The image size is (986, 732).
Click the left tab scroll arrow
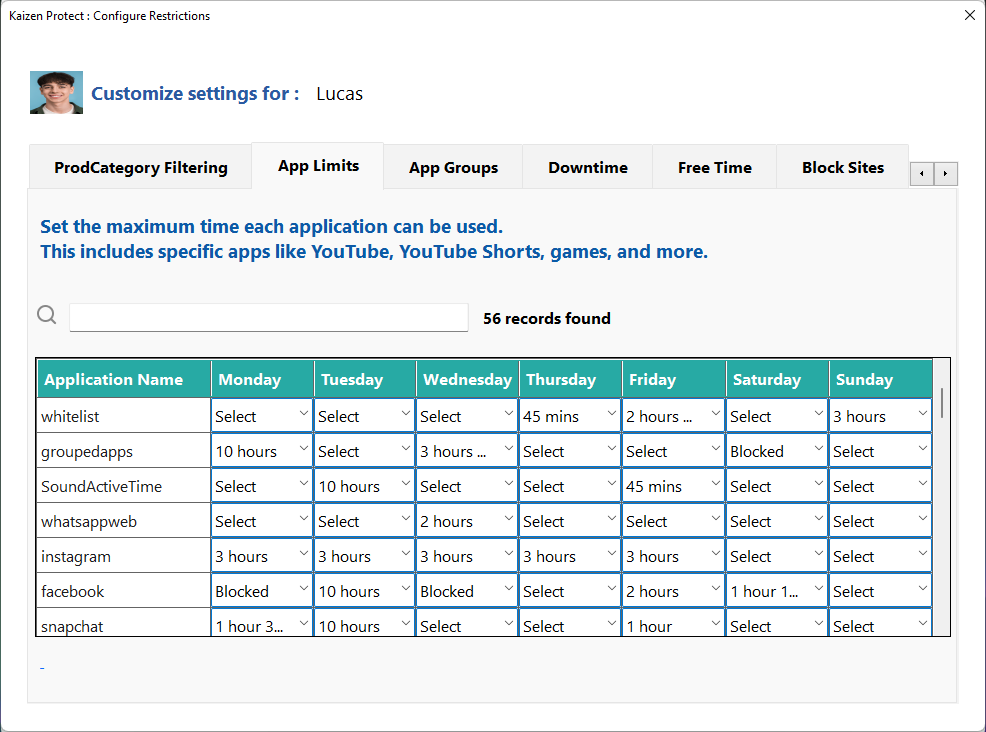(x=921, y=173)
